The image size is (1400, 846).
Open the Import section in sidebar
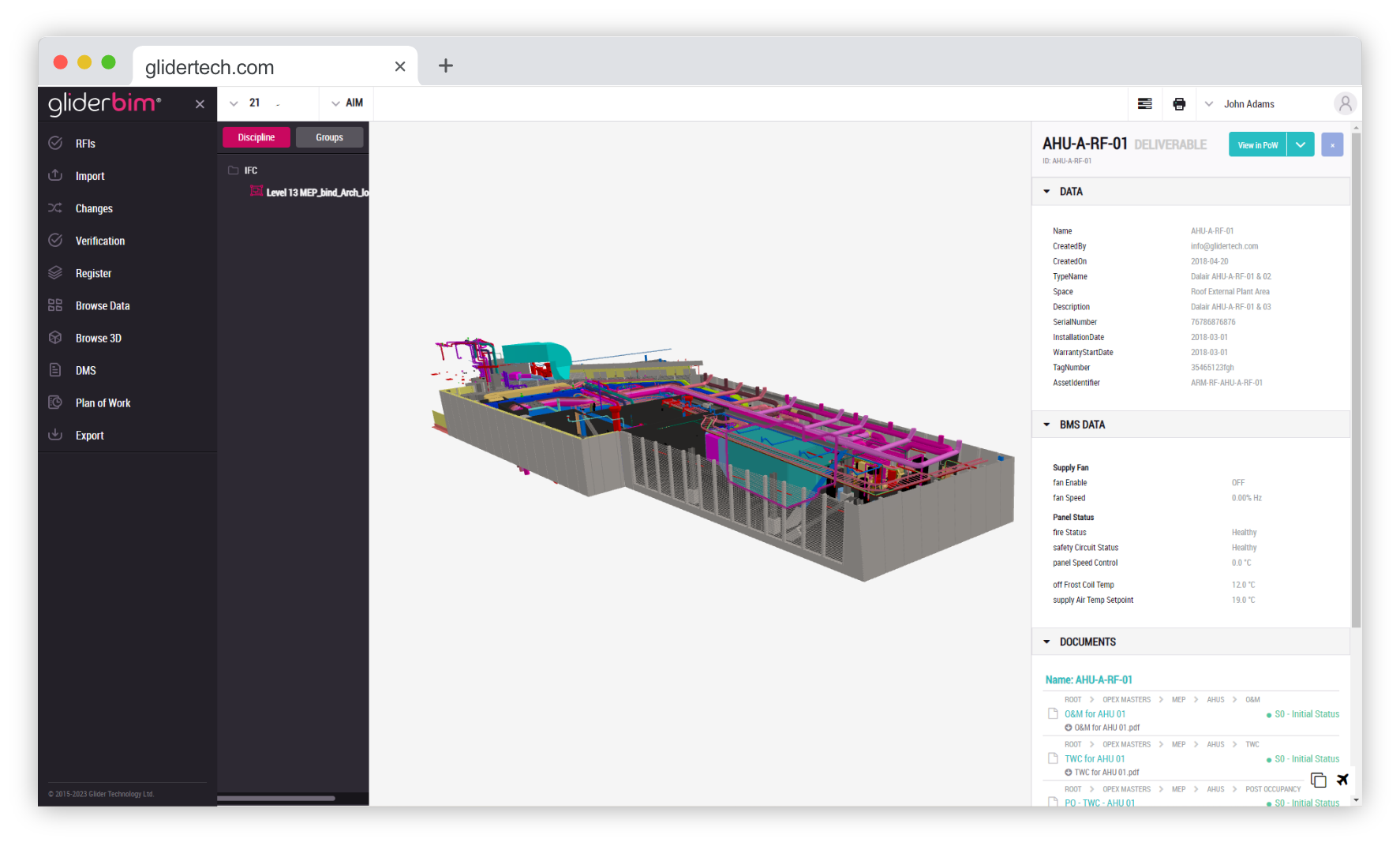(89, 176)
